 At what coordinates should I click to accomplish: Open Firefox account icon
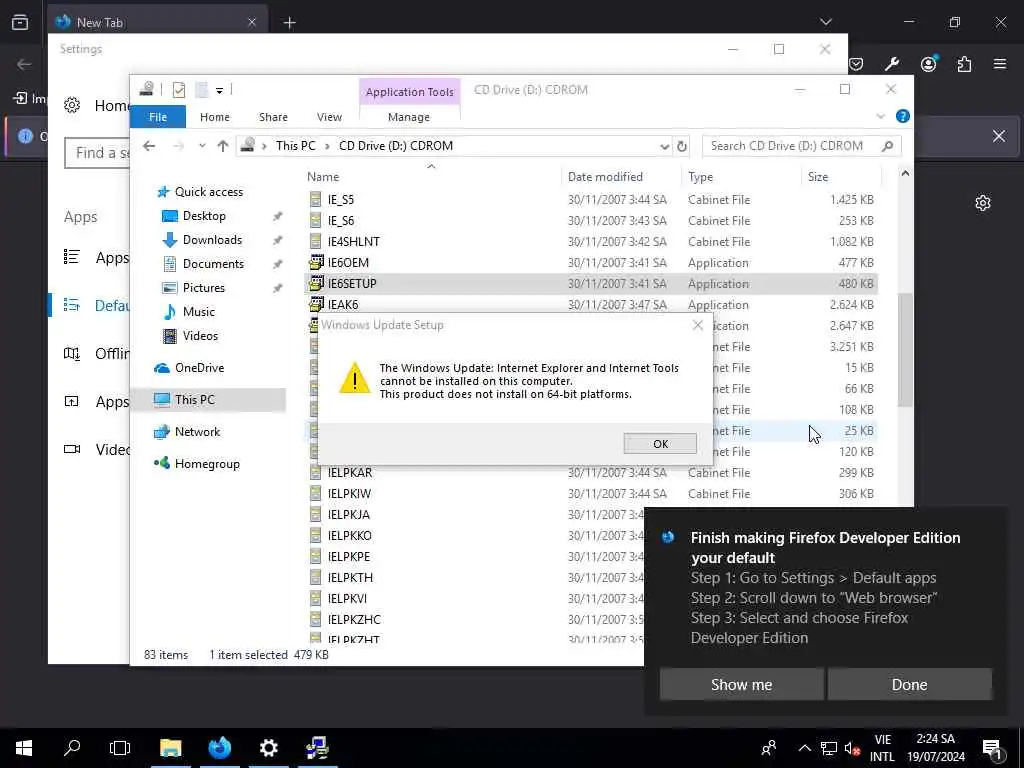coord(928,64)
